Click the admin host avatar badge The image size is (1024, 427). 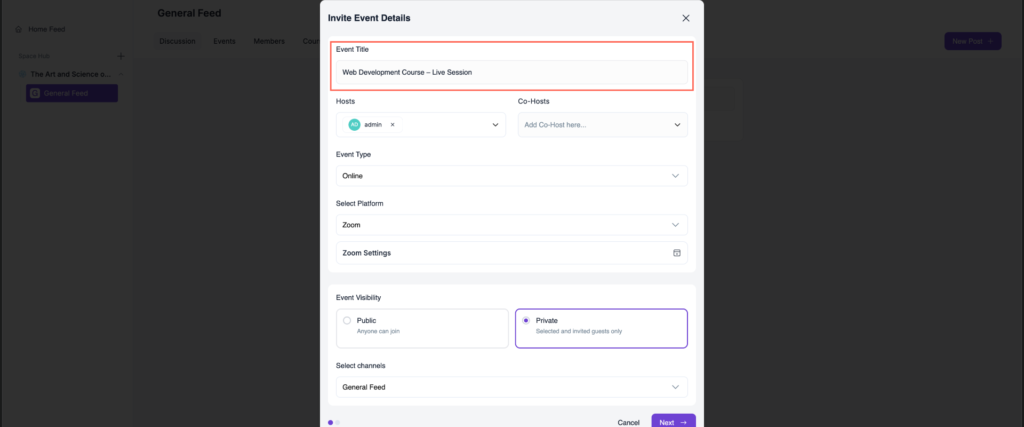(x=354, y=125)
